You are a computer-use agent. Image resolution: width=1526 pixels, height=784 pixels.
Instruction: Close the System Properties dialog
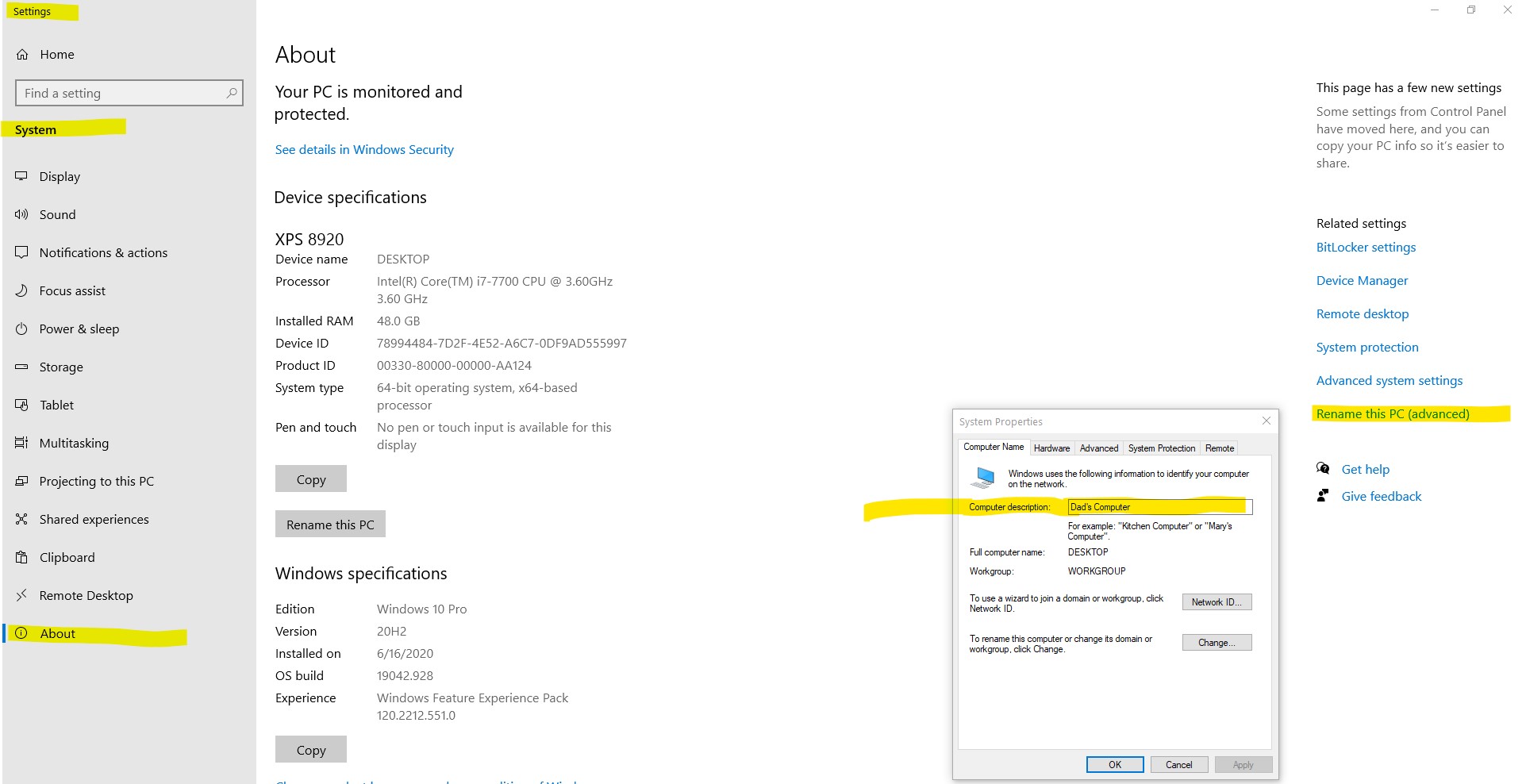(x=1267, y=421)
